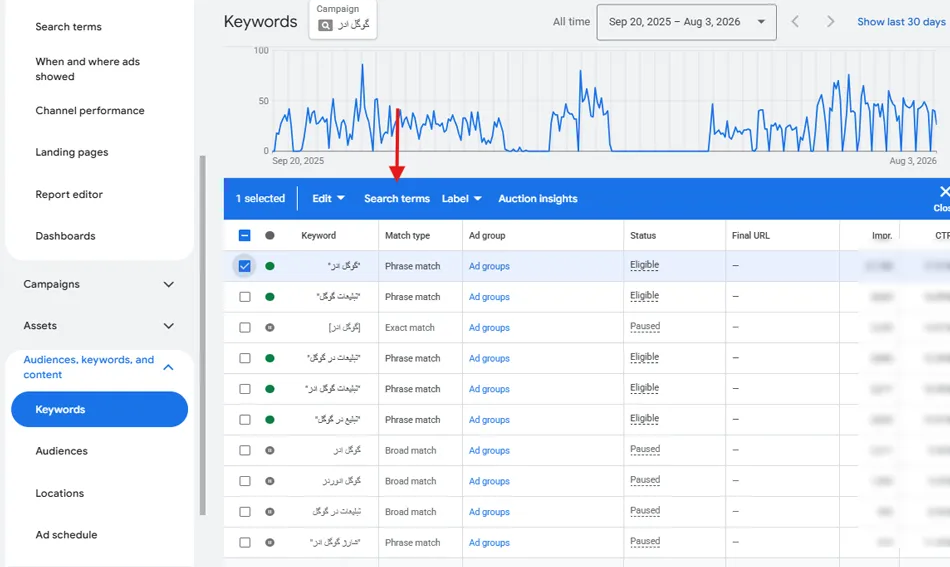Viewport: 950px width, 567px height.
Task: Open Ad schedule in the sidebar
Action: (66, 534)
